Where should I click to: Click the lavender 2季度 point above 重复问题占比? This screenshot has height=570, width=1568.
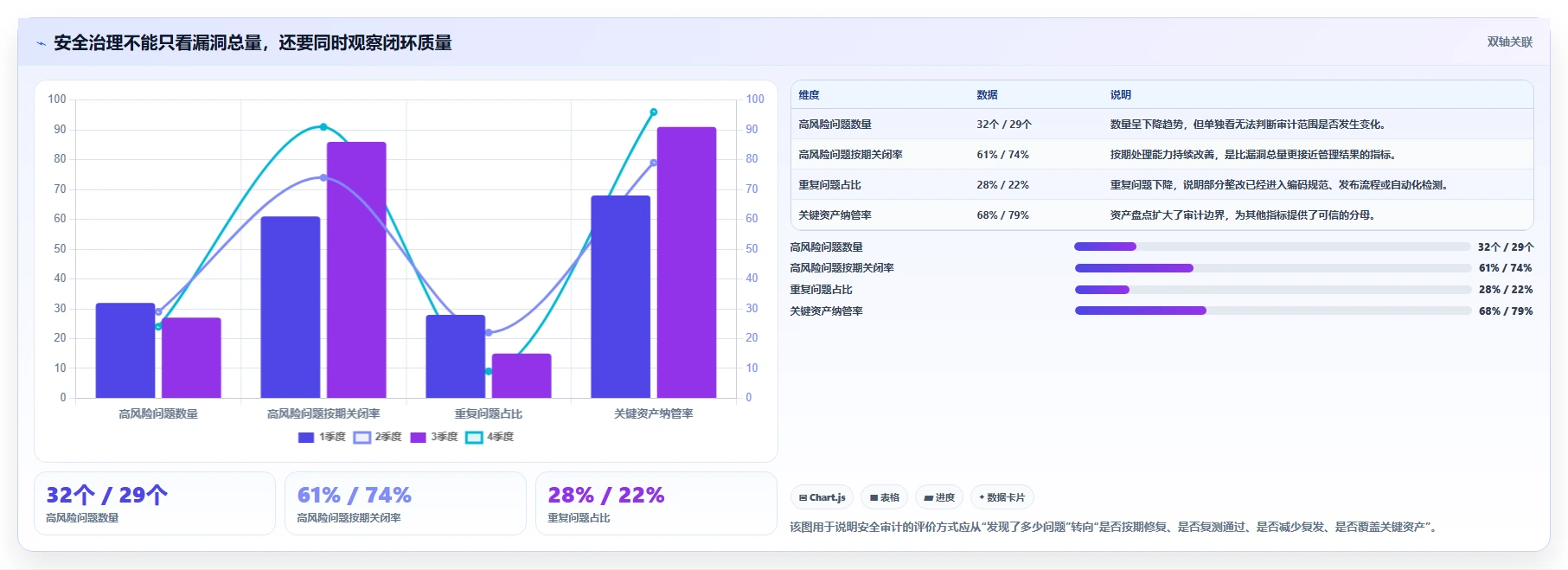(489, 332)
